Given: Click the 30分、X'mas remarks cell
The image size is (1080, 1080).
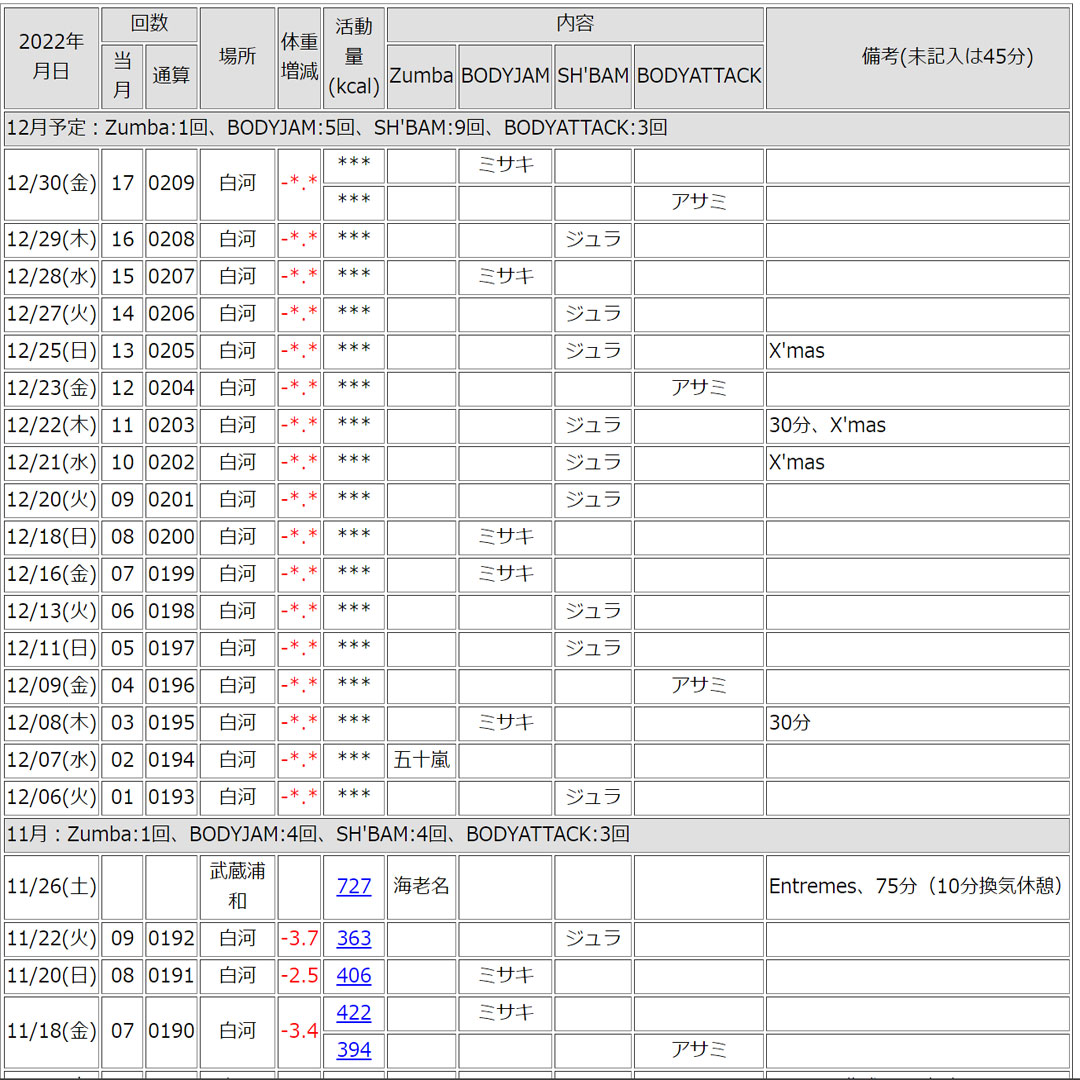Looking at the screenshot, I should [x=918, y=426].
